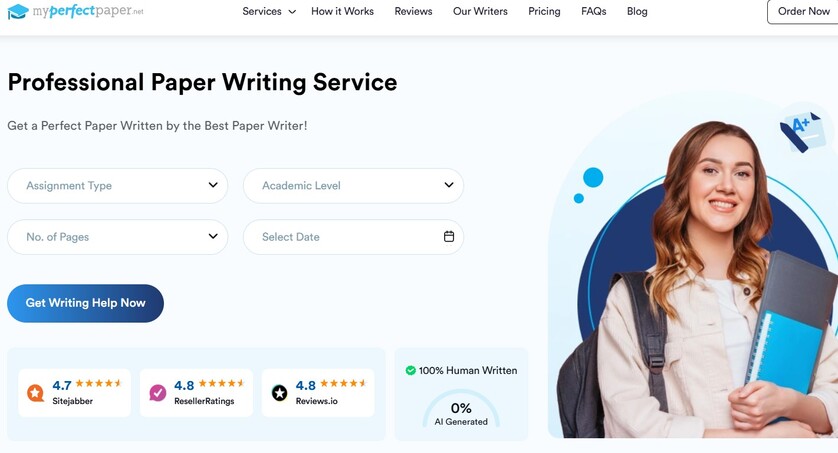This screenshot has height=453, width=838.
Task: Click the myperfectpaper graduation cap logo
Action: [18, 11]
